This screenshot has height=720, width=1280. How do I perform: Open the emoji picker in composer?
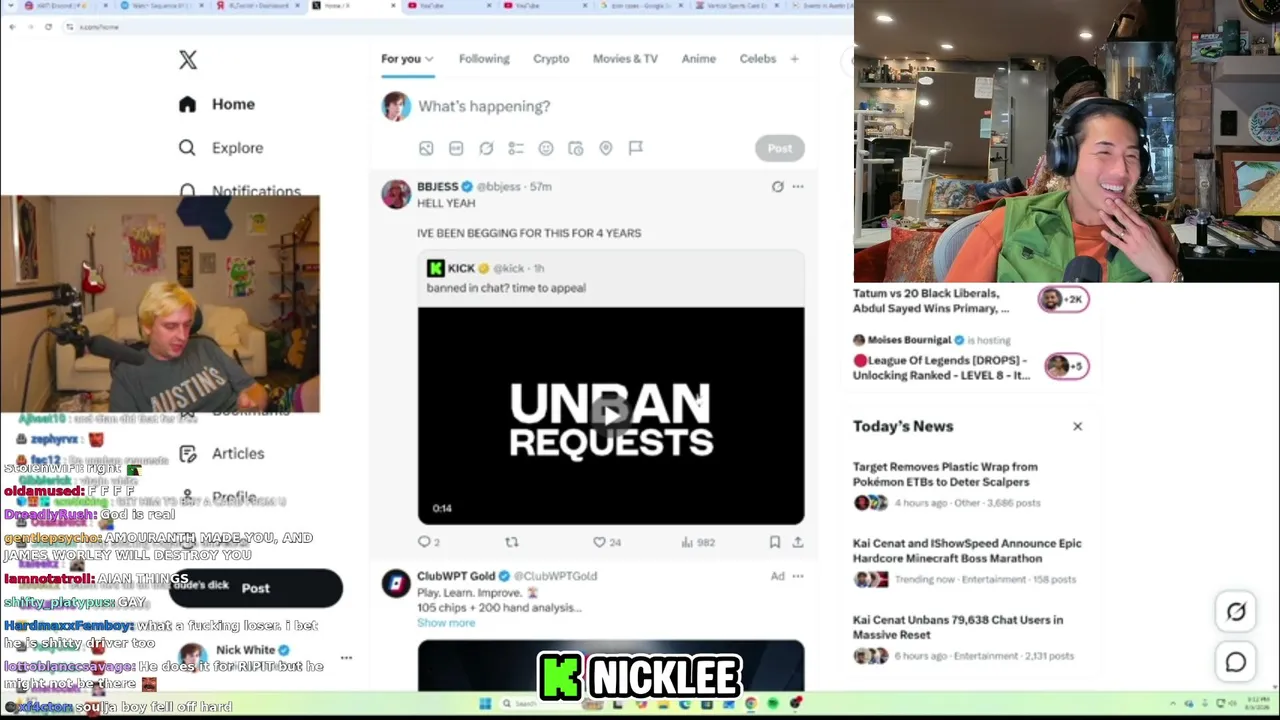coord(546,148)
